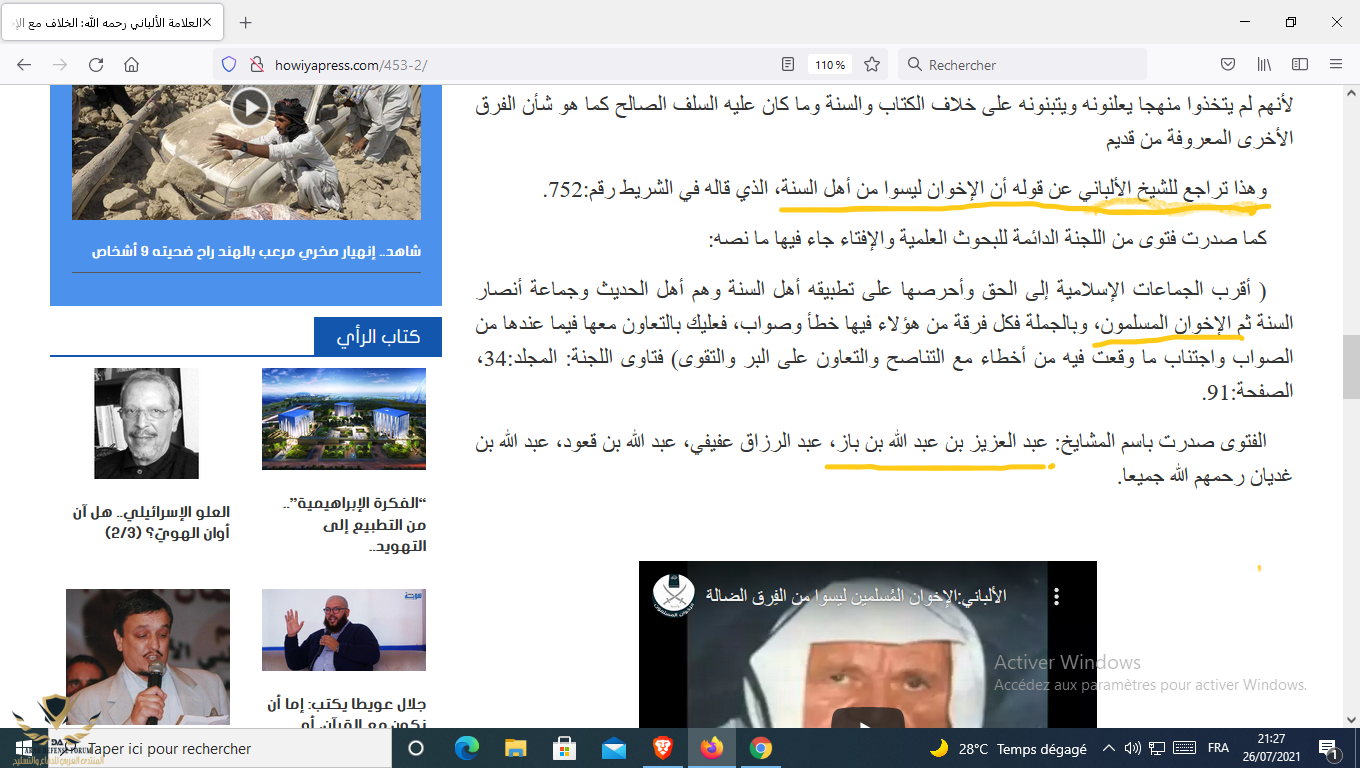The image size is (1360, 768).
Task: Open YouTube video more options menu
Action: click(1056, 597)
